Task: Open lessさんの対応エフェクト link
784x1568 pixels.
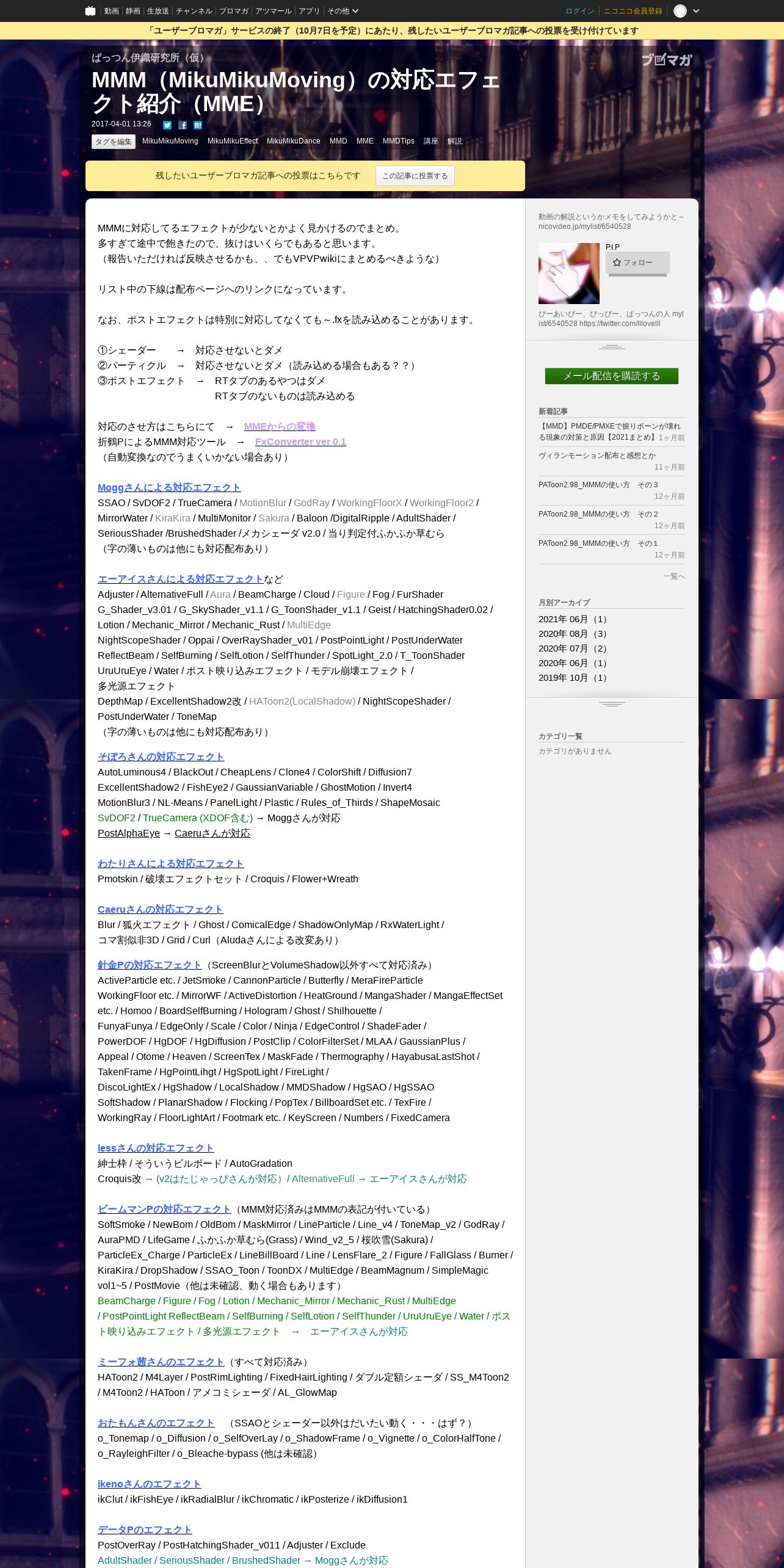Action: pyautogui.click(x=156, y=1149)
